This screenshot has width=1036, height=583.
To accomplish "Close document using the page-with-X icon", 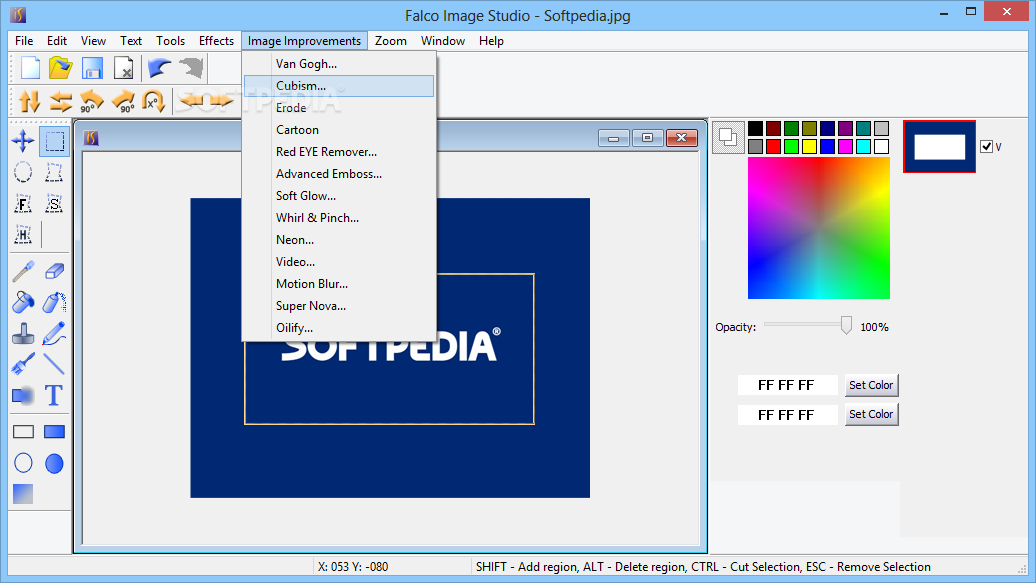I will (x=124, y=67).
